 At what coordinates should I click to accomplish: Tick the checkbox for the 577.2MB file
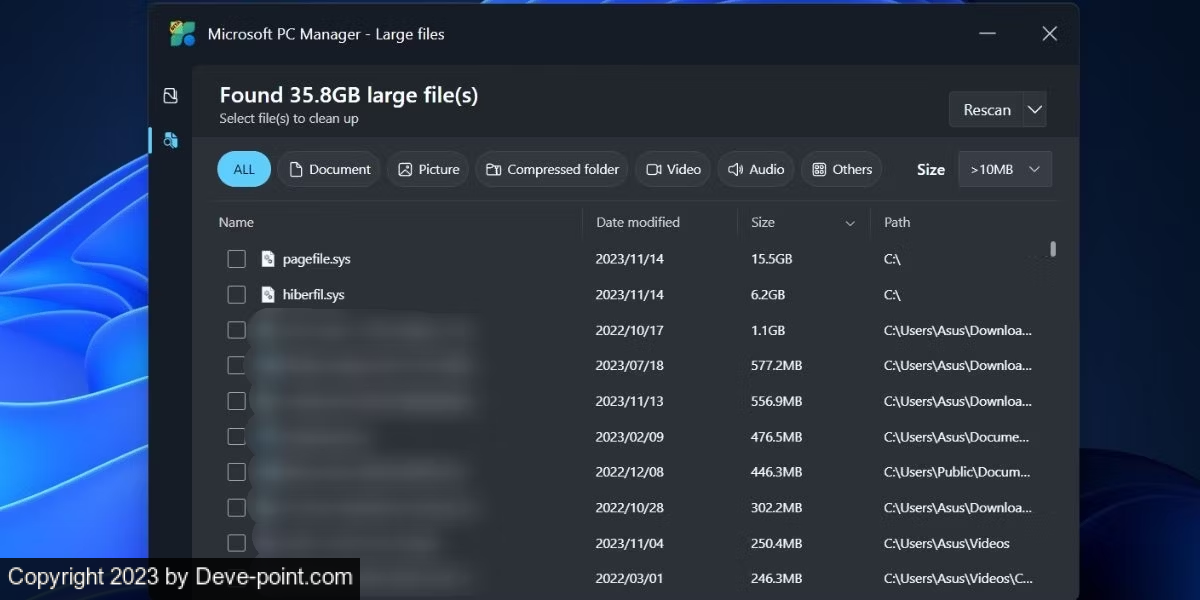pyautogui.click(x=236, y=365)
